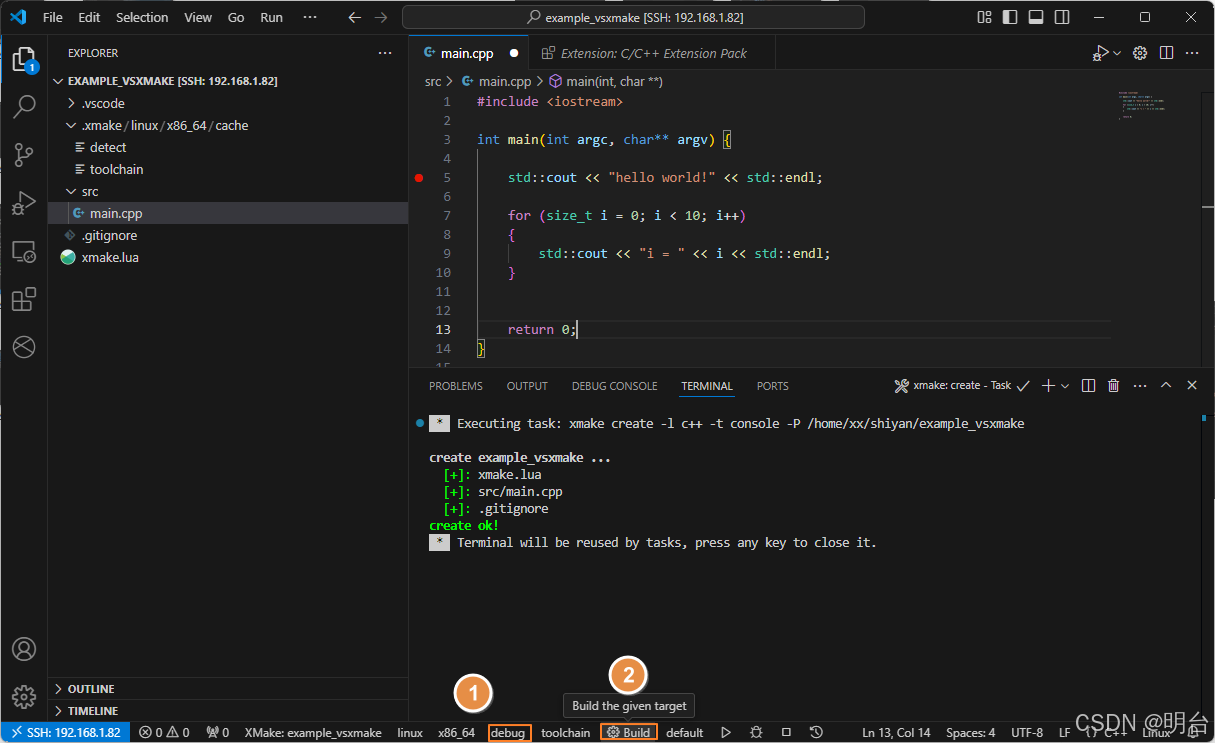Image resolution: width=1215 pixels, height=743 pixels.
Task: Open the Run and Debug view
Action: (x=24, y=203)
